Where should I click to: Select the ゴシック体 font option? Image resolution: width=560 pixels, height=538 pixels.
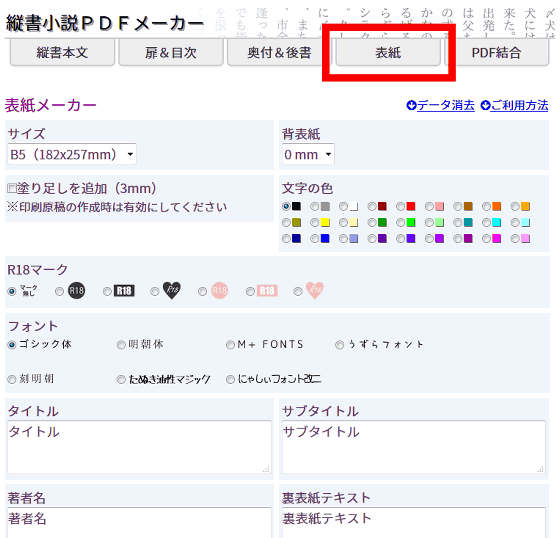point(12,345)
